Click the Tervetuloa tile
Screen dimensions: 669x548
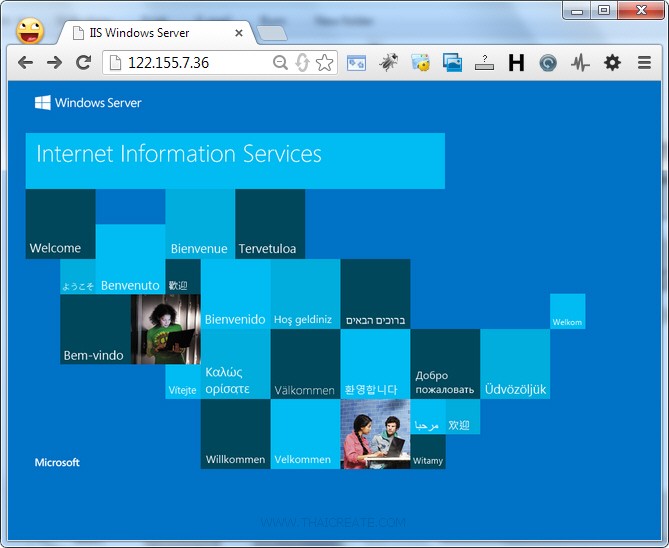[270, 224]
